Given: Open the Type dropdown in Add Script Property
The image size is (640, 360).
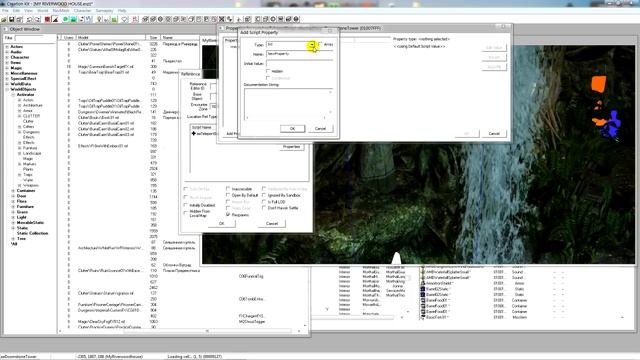Looking at the screenshot, I should tap(312, 44).
